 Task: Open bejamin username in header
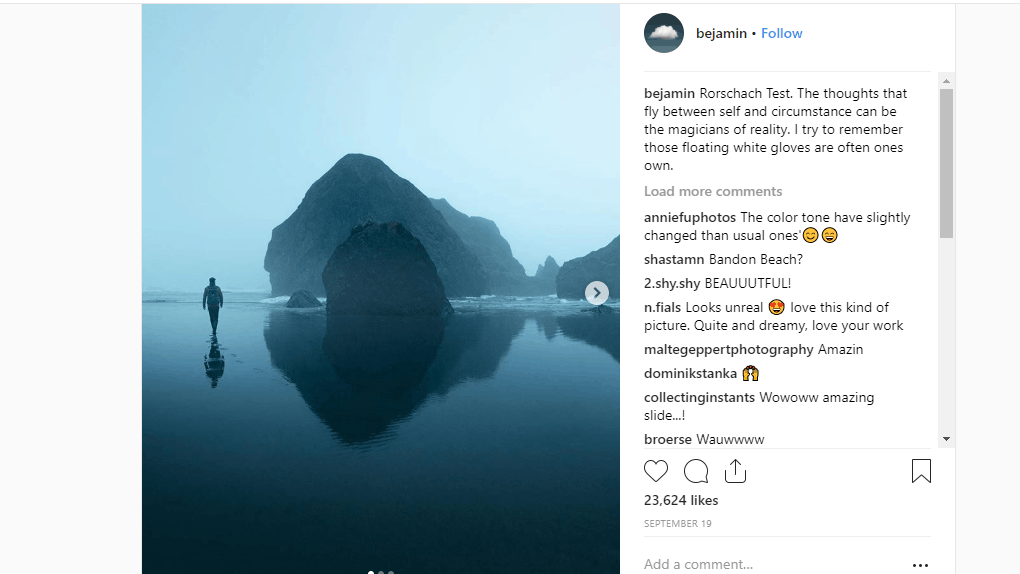(x=721, y=33)
